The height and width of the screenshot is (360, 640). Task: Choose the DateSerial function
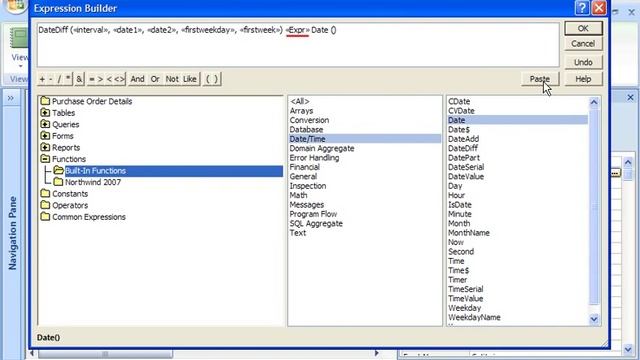pyautogui.click(x=466, y=167)
